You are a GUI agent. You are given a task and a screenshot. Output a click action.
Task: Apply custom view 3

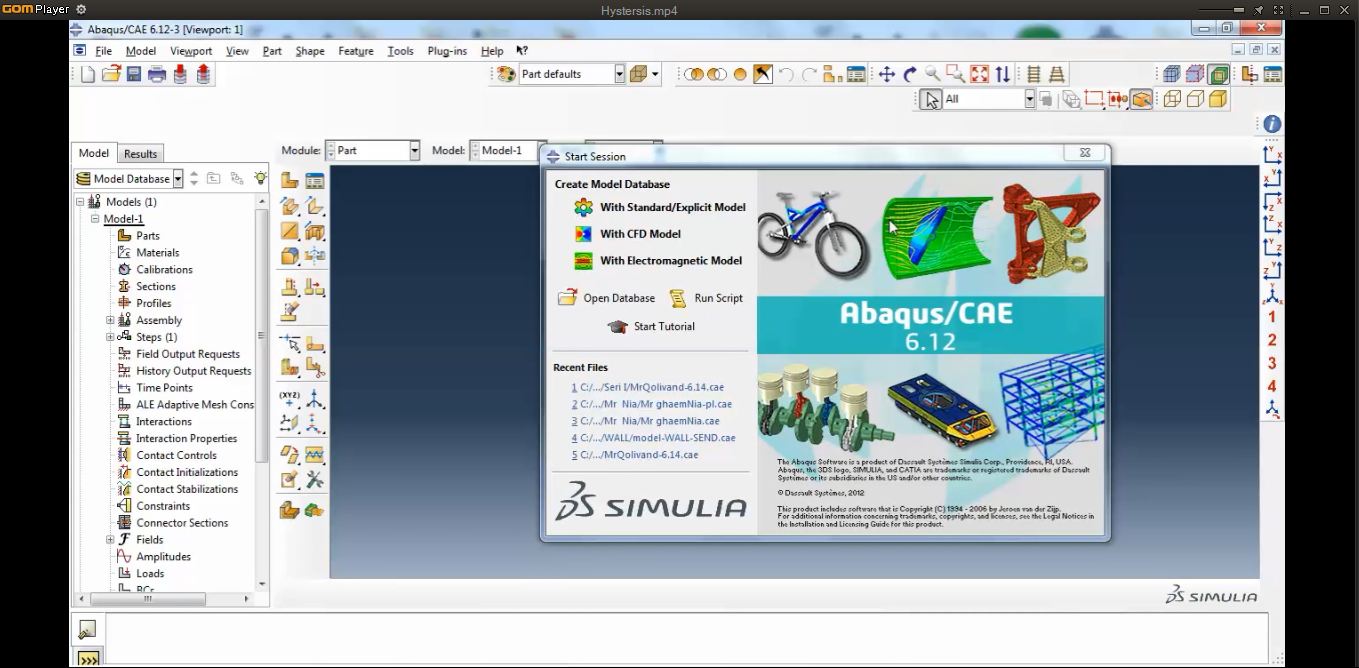[1272, 363]
